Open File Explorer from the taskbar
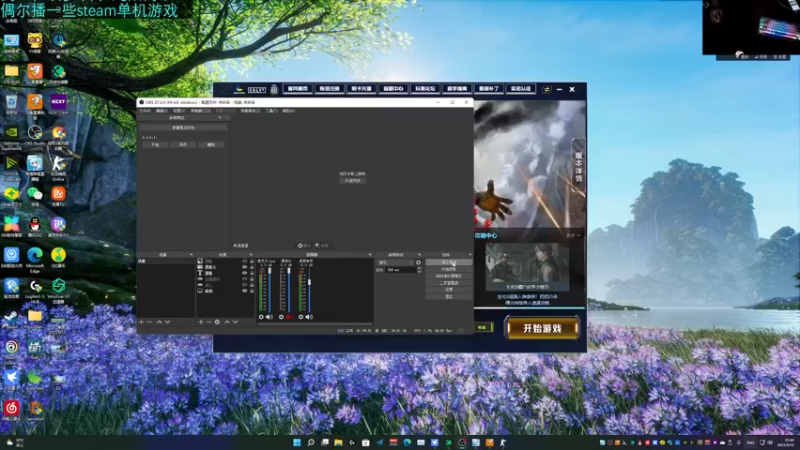This screenshot has width=800, height=450. tap(338, 442)
